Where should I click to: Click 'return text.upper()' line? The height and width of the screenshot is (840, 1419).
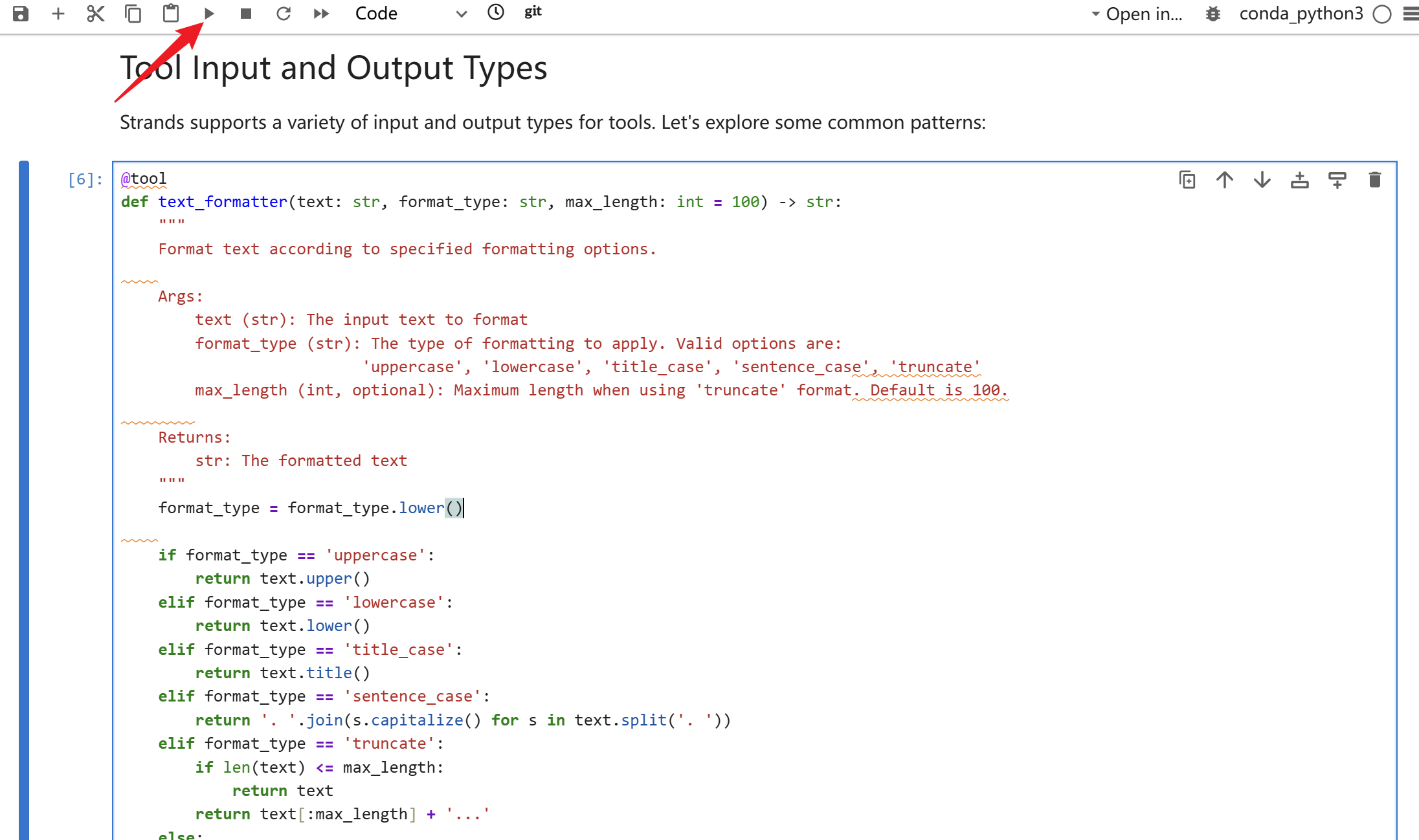click(282, 579)
